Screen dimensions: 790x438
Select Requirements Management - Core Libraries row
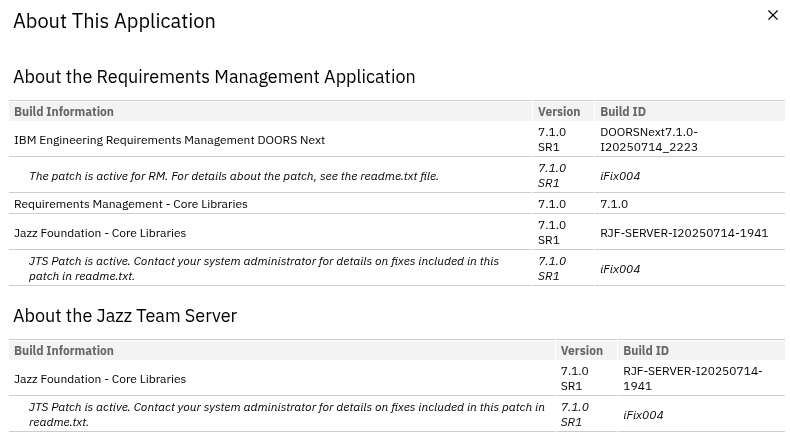click(130, 204)
